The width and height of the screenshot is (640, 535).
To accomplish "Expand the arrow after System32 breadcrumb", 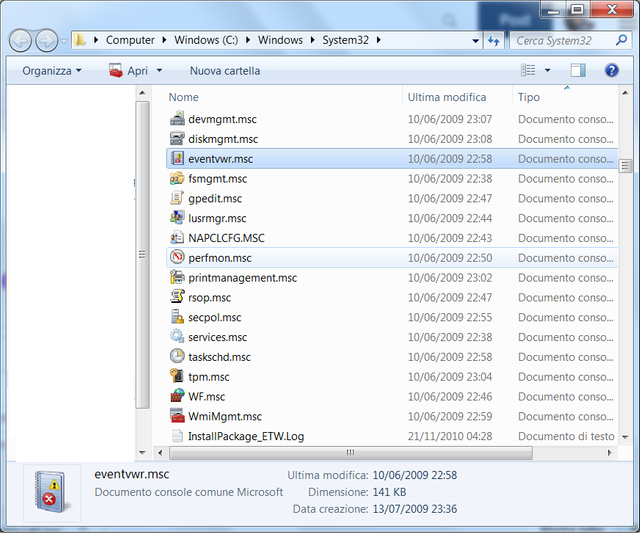I will [x=379, y=40].
